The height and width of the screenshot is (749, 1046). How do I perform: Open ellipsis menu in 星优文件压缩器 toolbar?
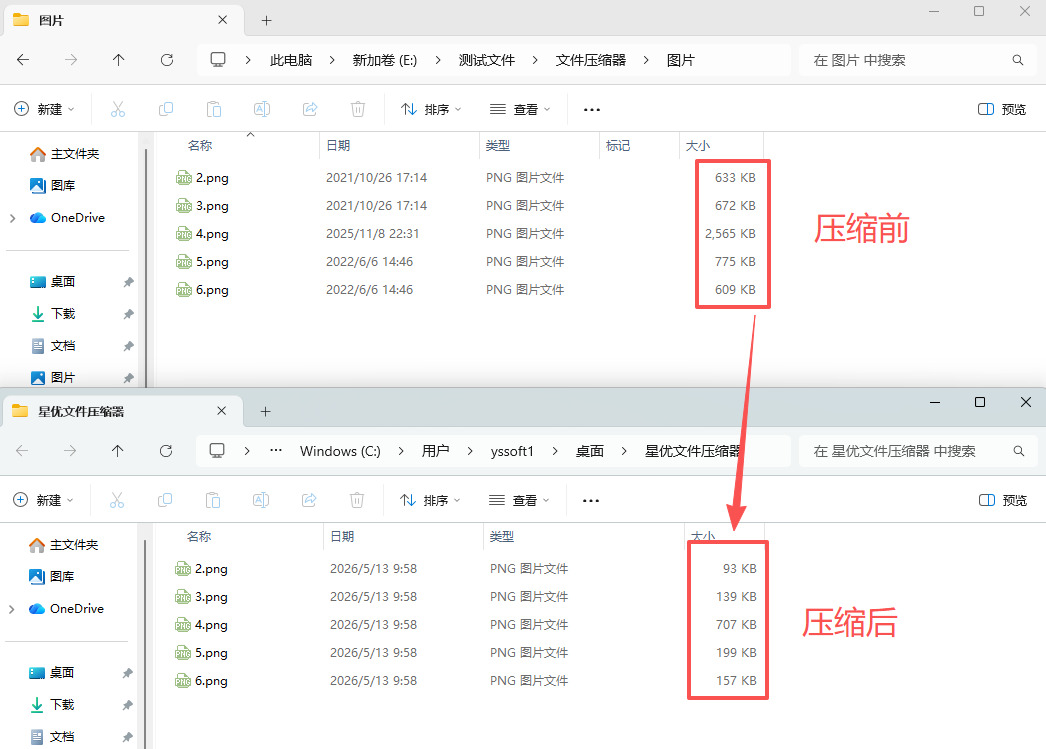(591, 500)
